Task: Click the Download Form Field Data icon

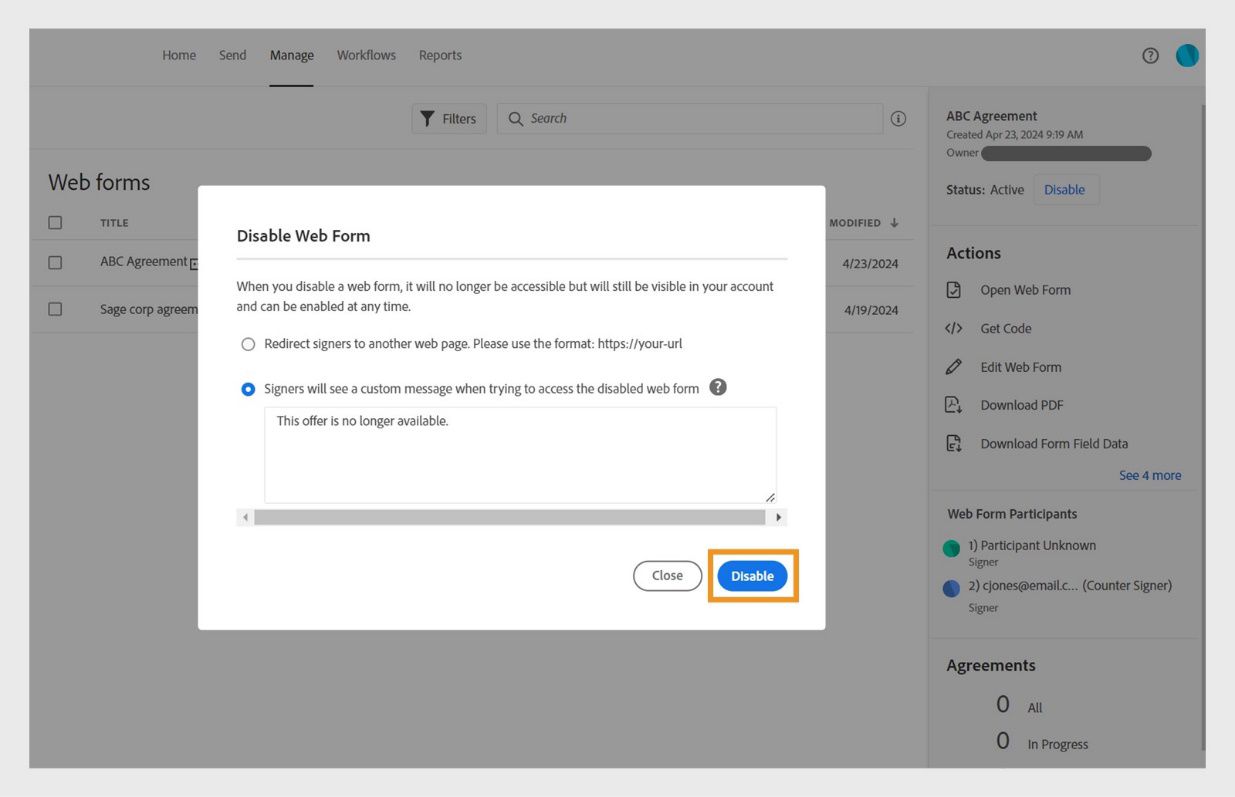Action: [x=954, y=444]
